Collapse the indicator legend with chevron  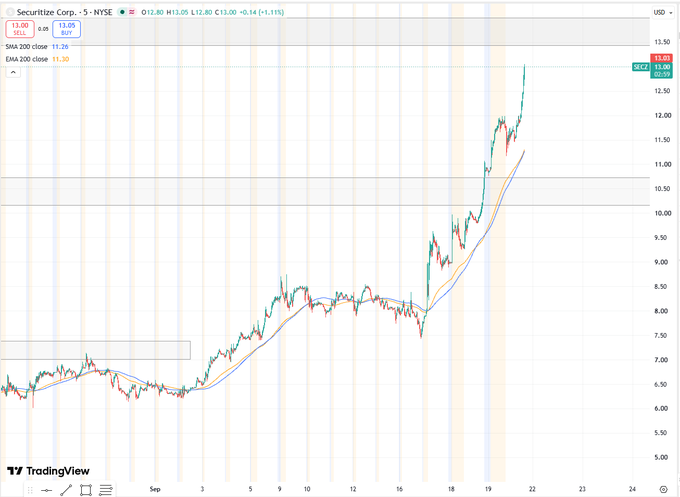13,72
